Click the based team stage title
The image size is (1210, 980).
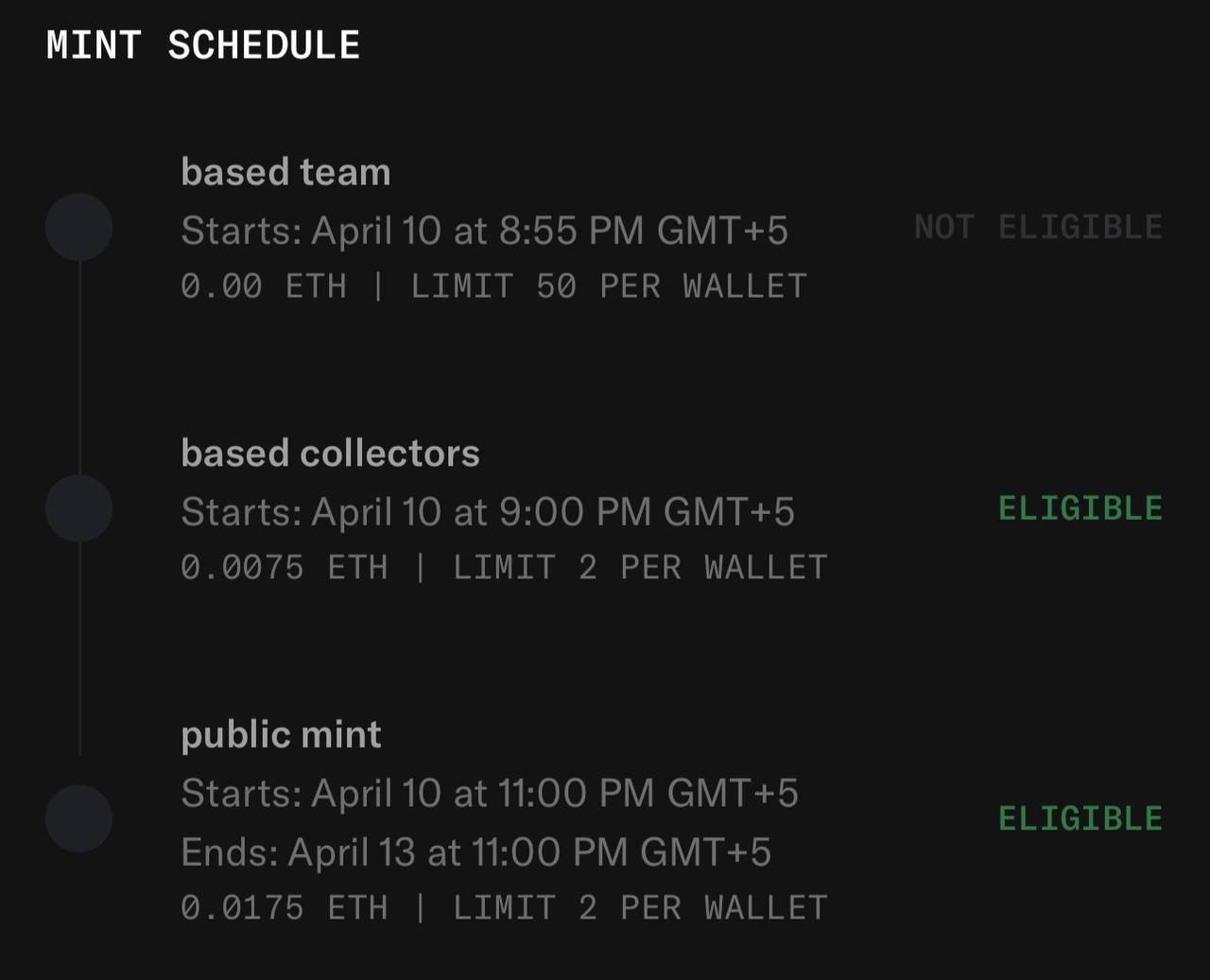(x=285, y=172)
